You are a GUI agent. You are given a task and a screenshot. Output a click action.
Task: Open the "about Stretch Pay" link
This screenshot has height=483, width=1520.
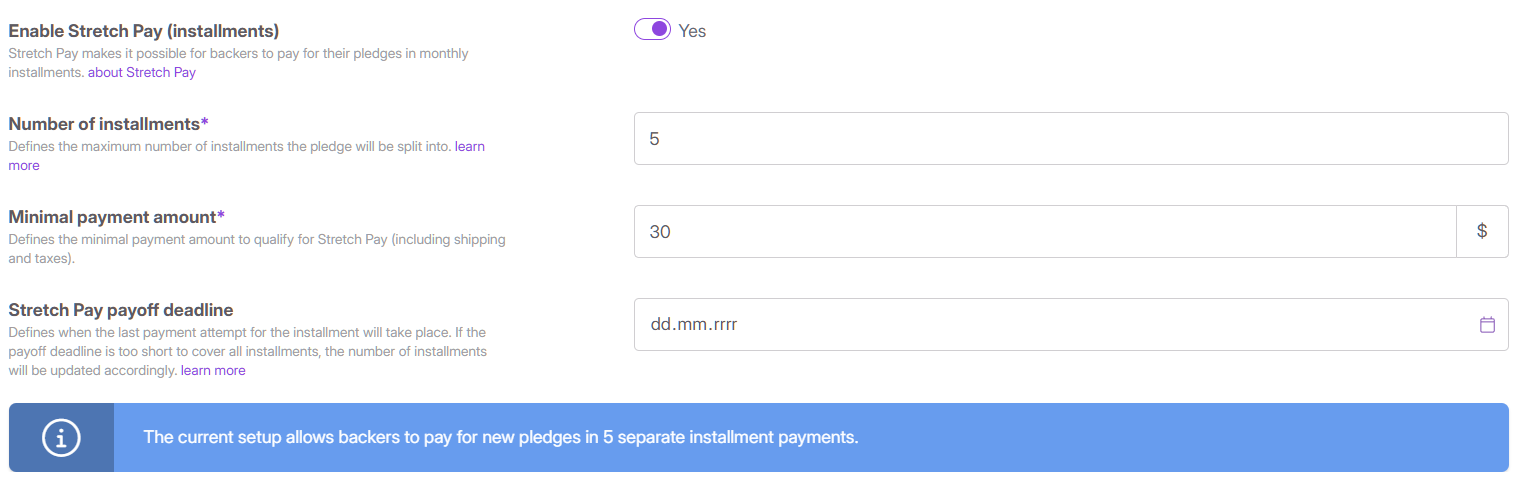[142, 73]
